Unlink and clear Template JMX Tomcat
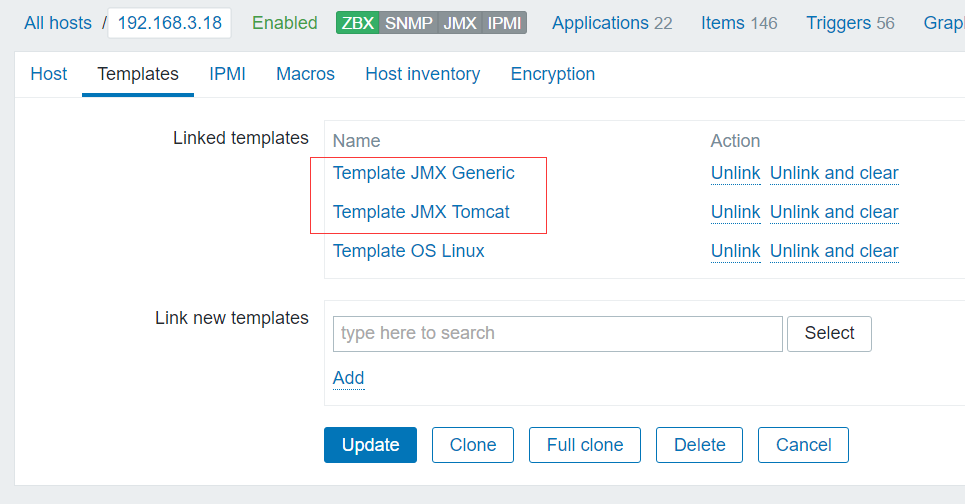 point(834,212)
